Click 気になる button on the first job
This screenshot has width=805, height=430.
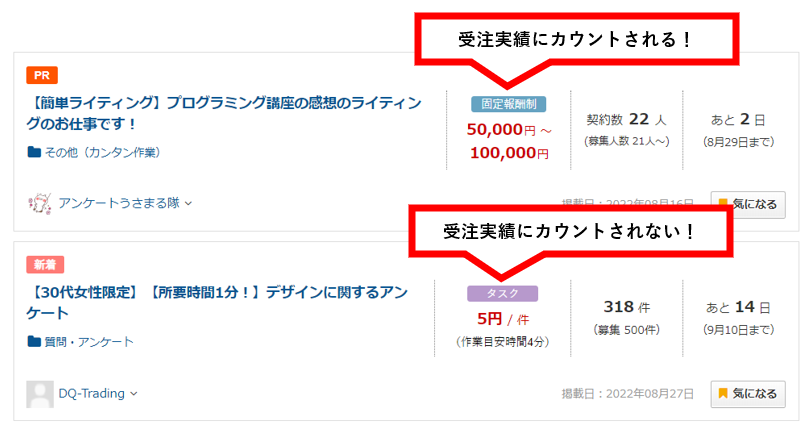pyautogui.click(x=748, y=205)
